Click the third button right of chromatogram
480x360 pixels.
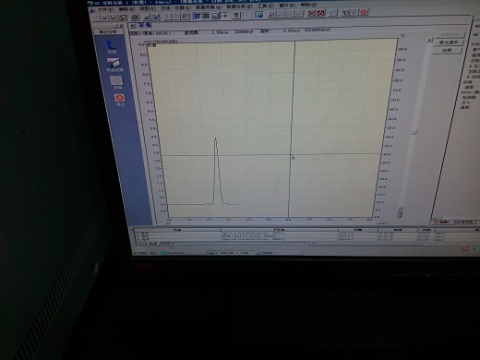click(447, 51)
